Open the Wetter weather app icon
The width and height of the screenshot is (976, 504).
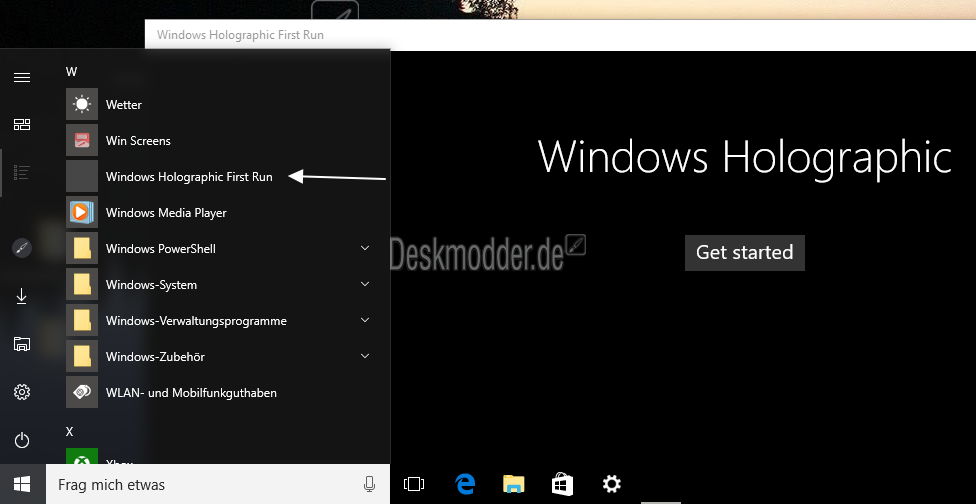pyautogui.click(x=82, y=104)
